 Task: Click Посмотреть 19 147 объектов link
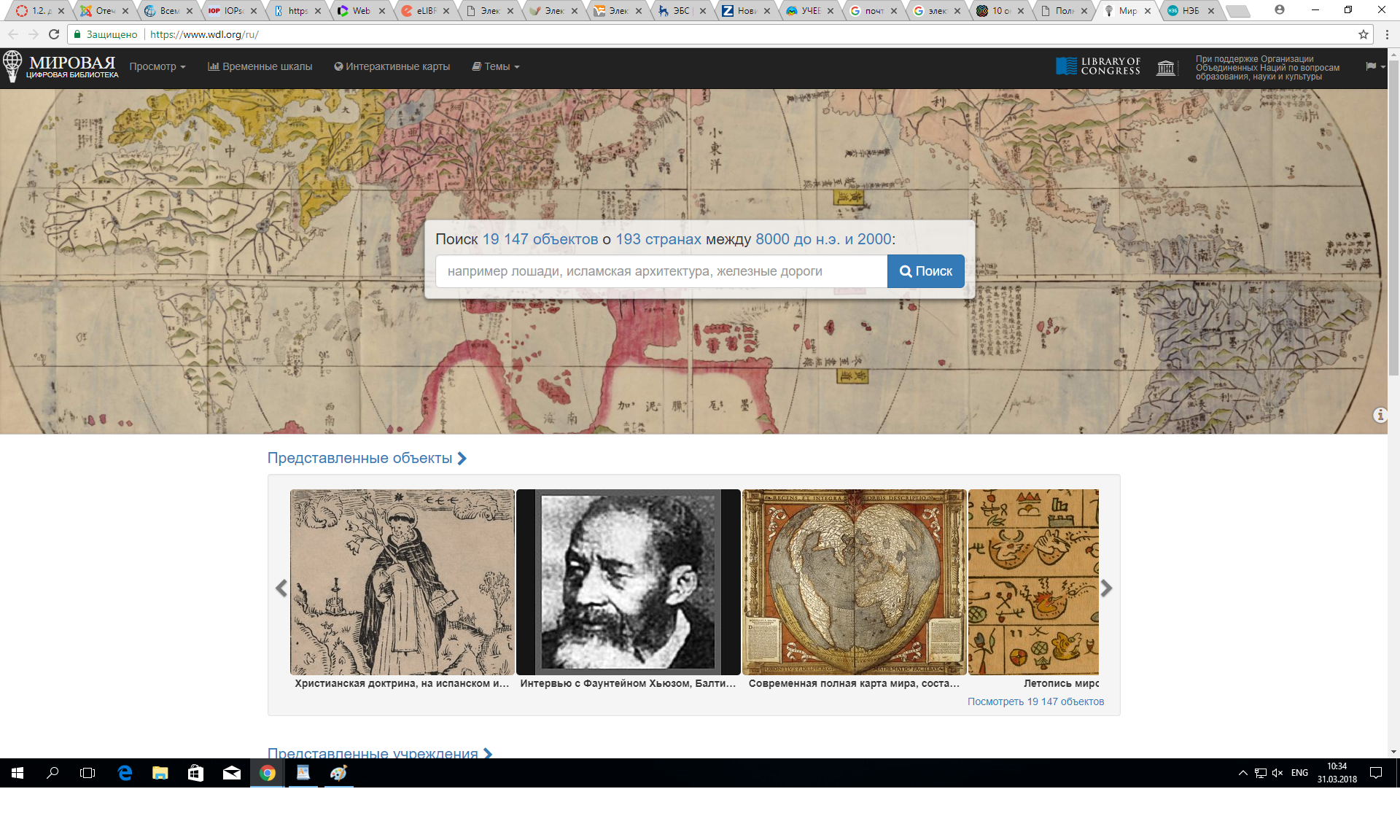point(1035,701)
